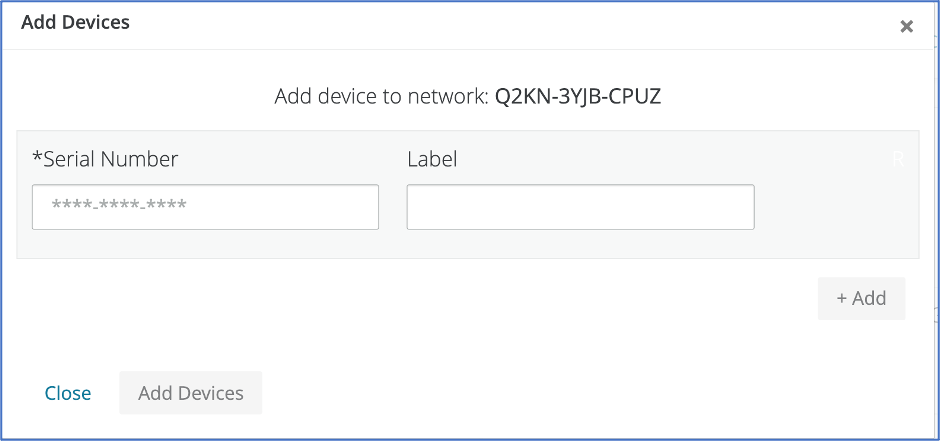This screenshot has height=442, width=940.
Task: Select the network ID Q2KN-3YJB-CPUZ text
Action: point(578,97)
